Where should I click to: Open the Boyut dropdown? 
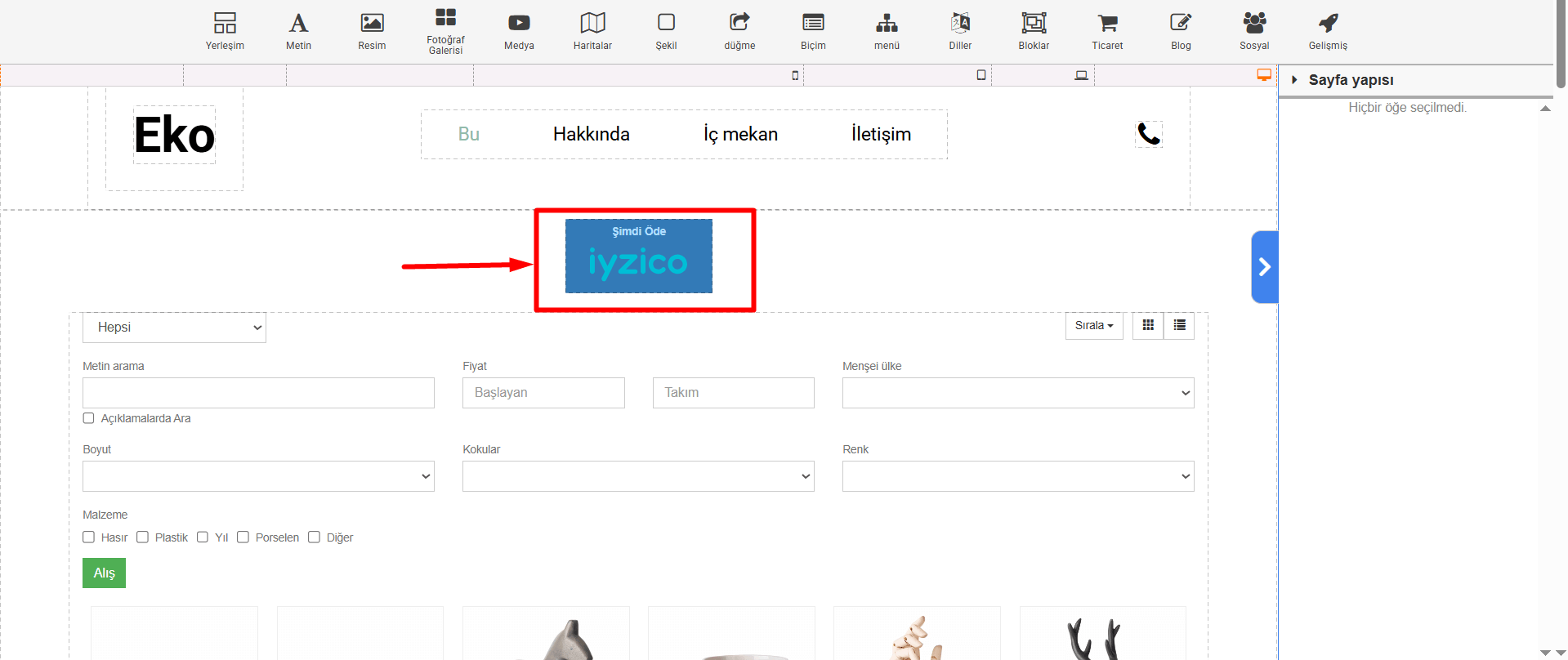click(258, 476)
